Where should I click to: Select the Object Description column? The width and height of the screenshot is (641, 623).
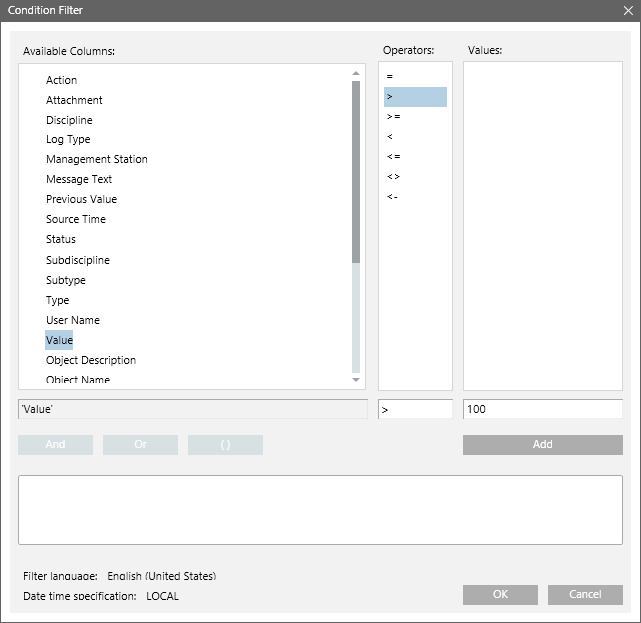[x=90, y=360]
